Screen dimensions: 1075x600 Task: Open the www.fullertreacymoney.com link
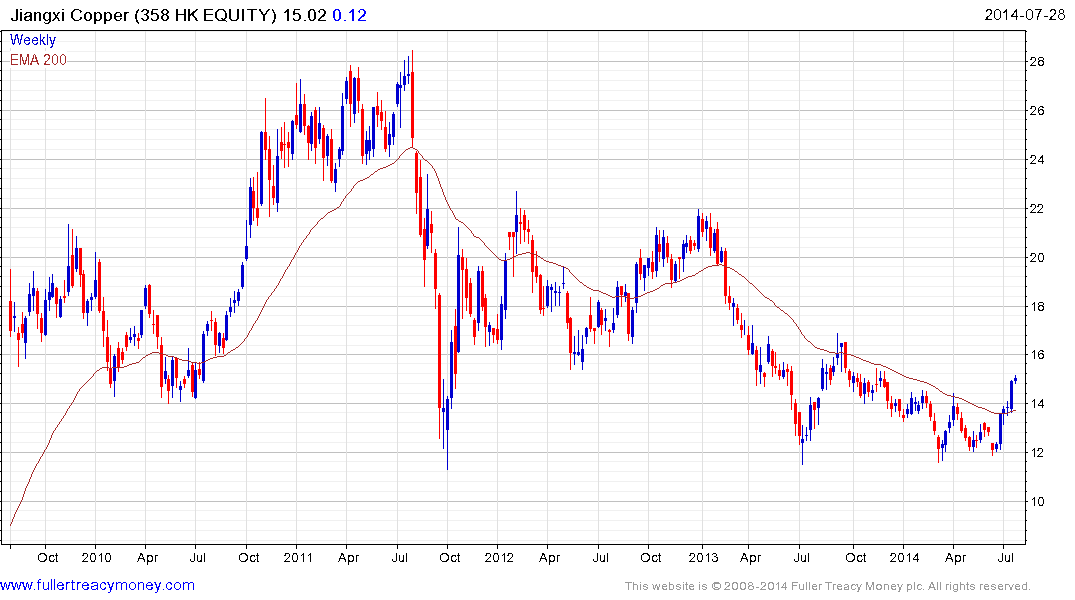[x=97, y=585]
